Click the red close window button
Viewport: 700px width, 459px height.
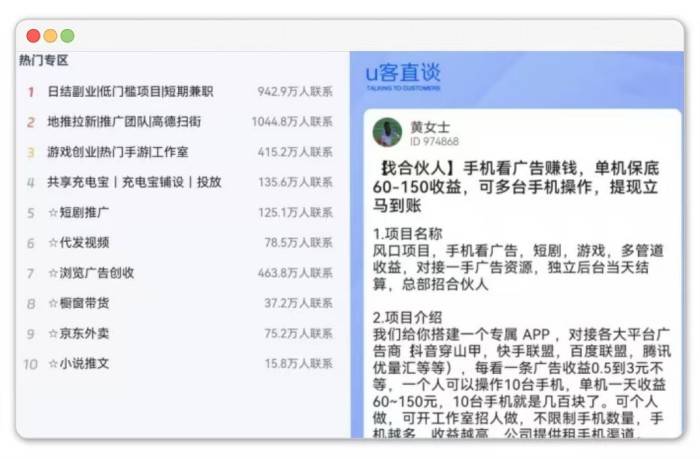point(33,36)
